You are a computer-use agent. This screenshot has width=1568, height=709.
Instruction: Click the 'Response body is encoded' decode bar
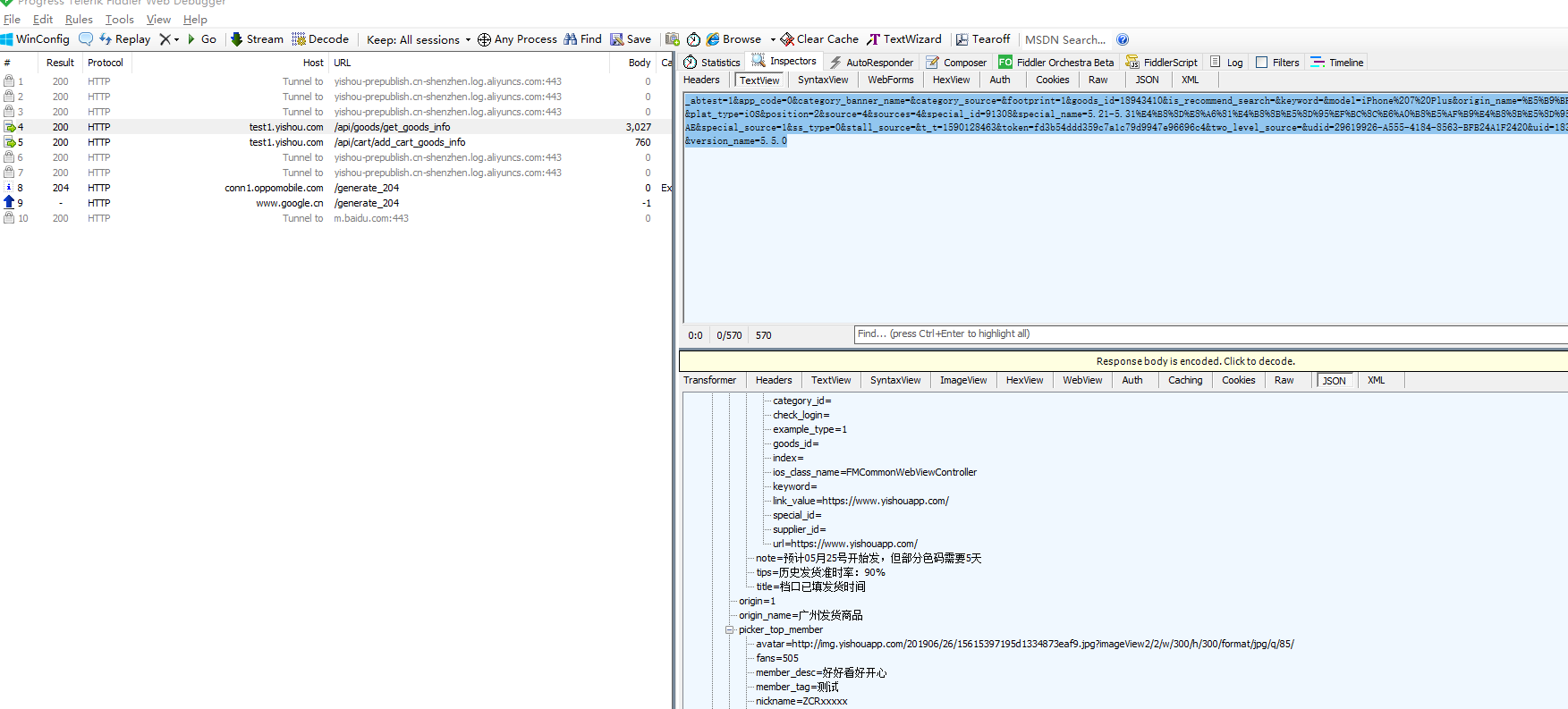pos(1123,361)
